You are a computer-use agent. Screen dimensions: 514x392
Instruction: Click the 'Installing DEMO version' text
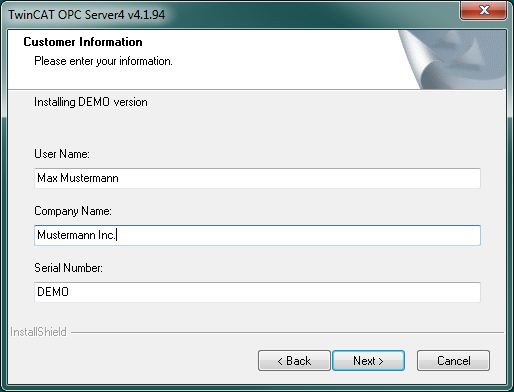coord(91,102)
